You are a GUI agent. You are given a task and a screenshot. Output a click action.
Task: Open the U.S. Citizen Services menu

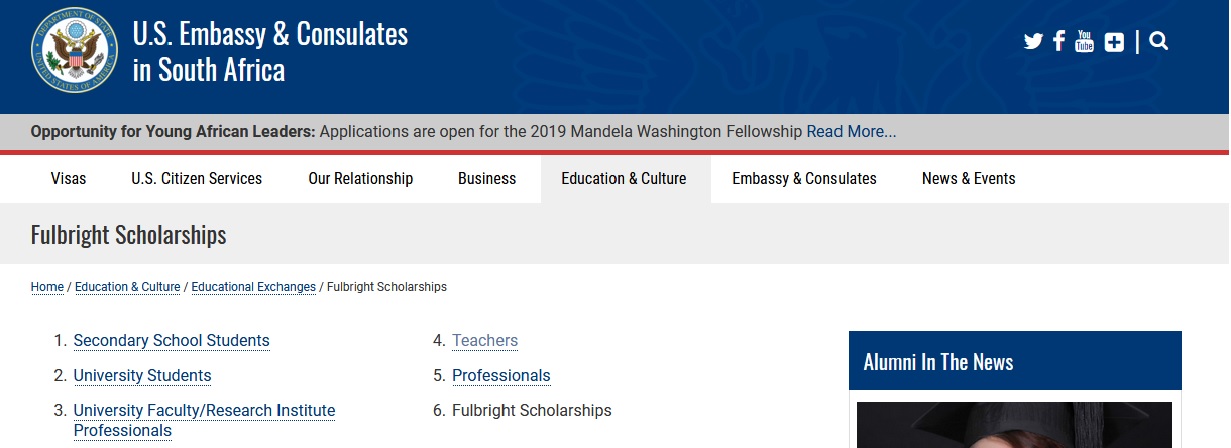click(196, 179)
